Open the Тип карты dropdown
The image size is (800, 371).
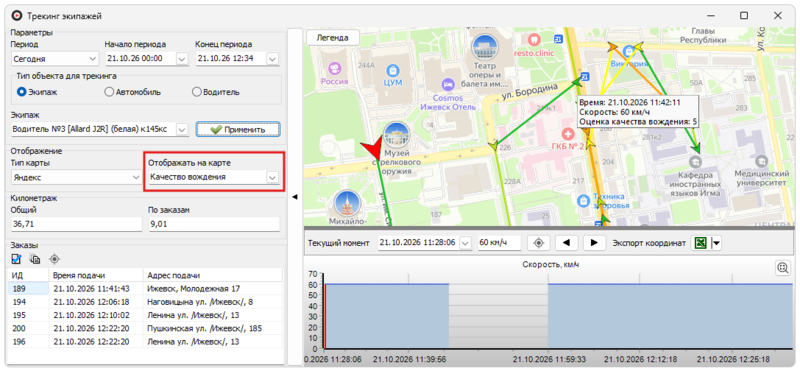pyautogui.click(x=136, y=177)
